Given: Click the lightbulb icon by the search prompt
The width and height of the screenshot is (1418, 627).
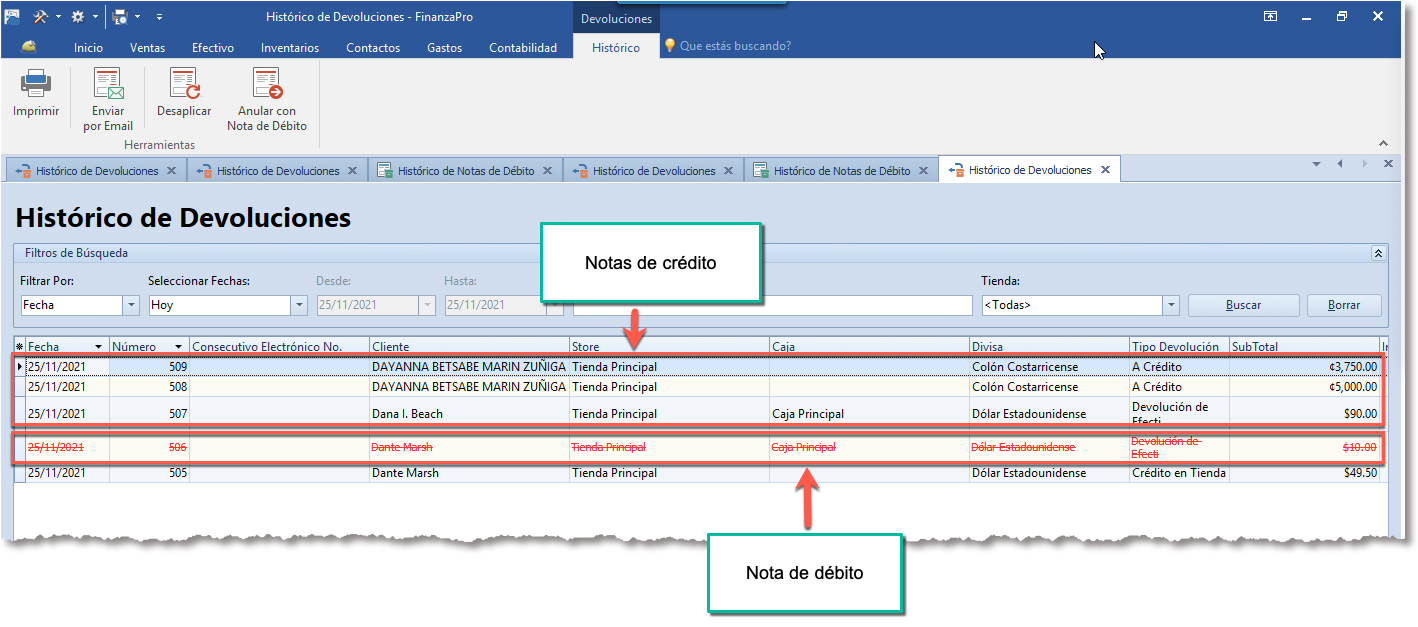Looking at the screenshot, I should pyautogui.click(x=670, y=46).
